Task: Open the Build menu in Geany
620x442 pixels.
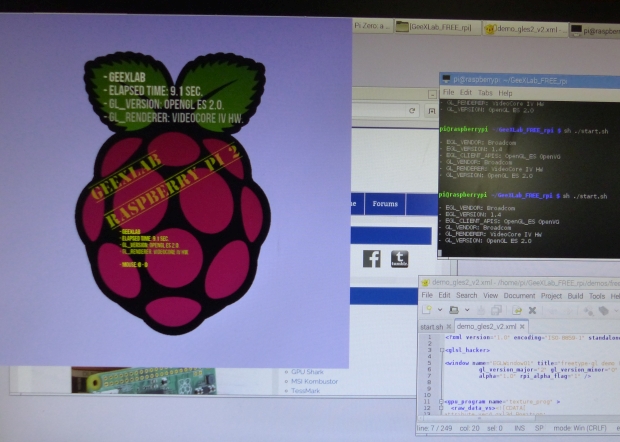Action: 575,296
